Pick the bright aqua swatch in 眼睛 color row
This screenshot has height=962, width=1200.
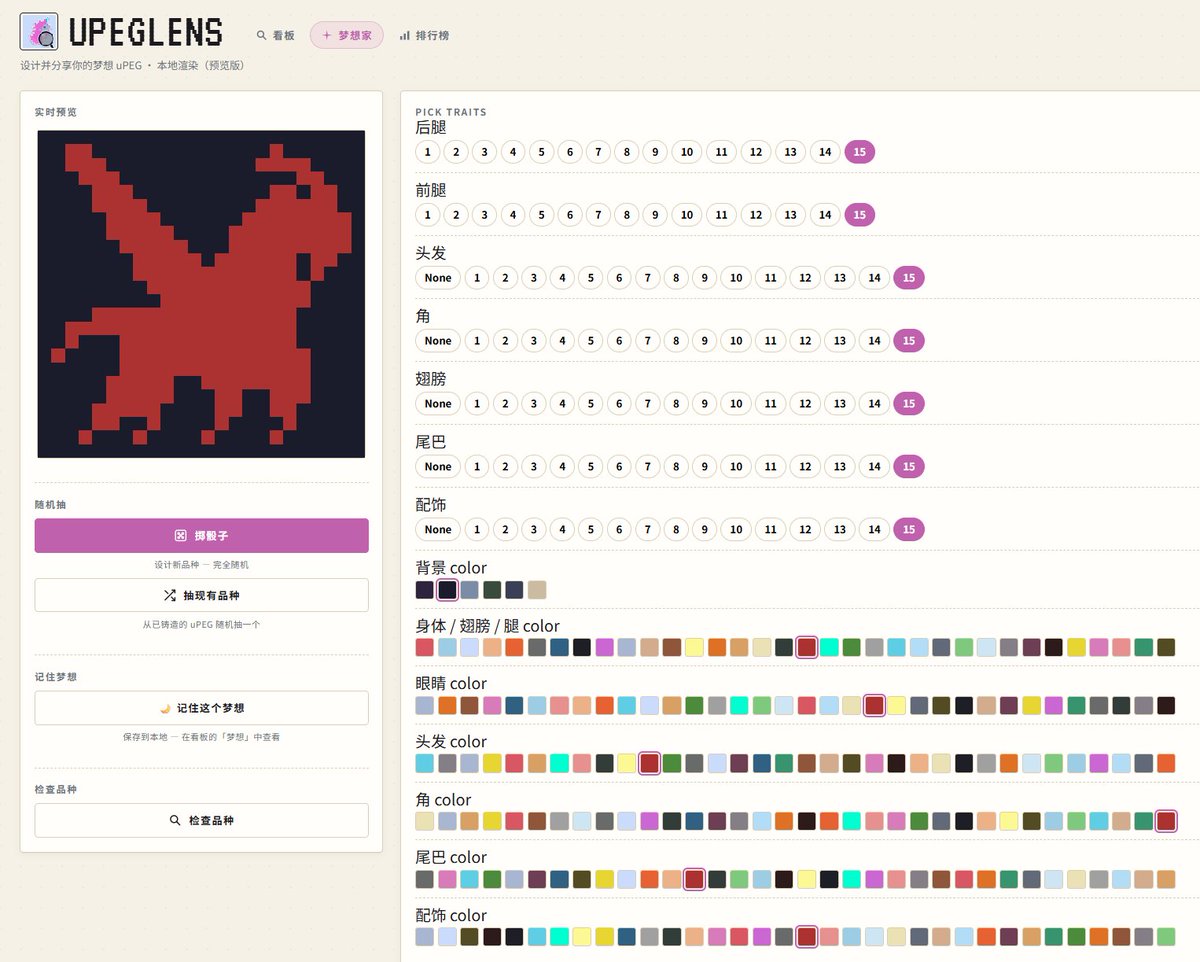tap(739, 705)
